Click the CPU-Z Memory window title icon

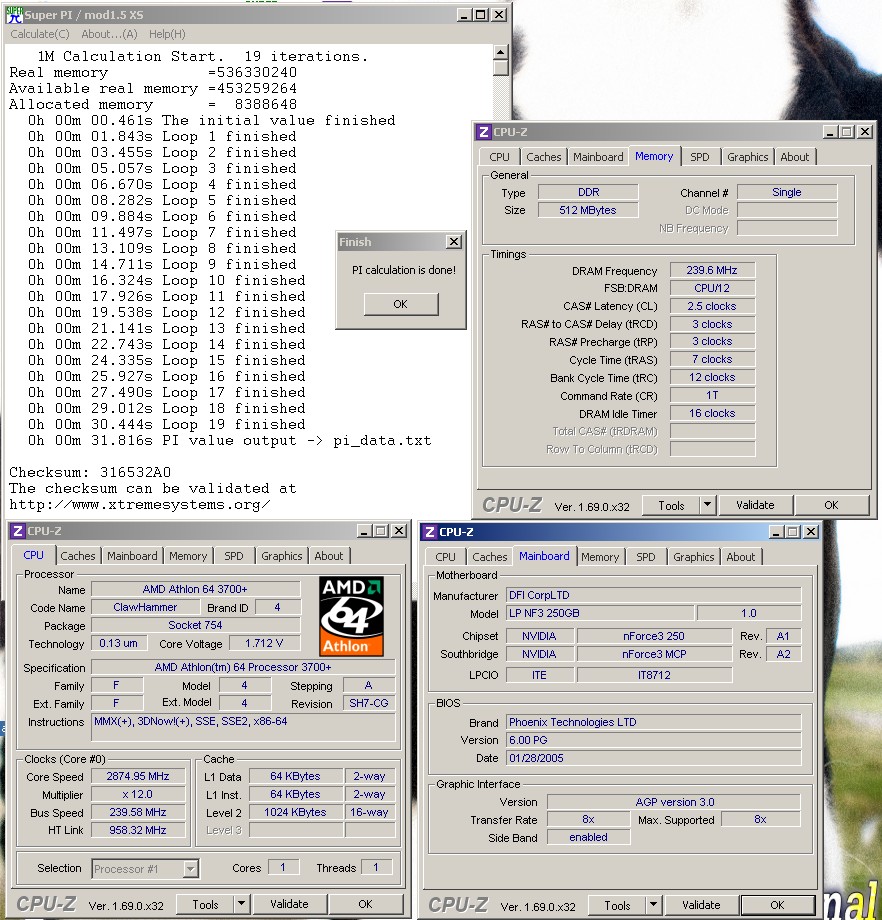tap(484, 132)
